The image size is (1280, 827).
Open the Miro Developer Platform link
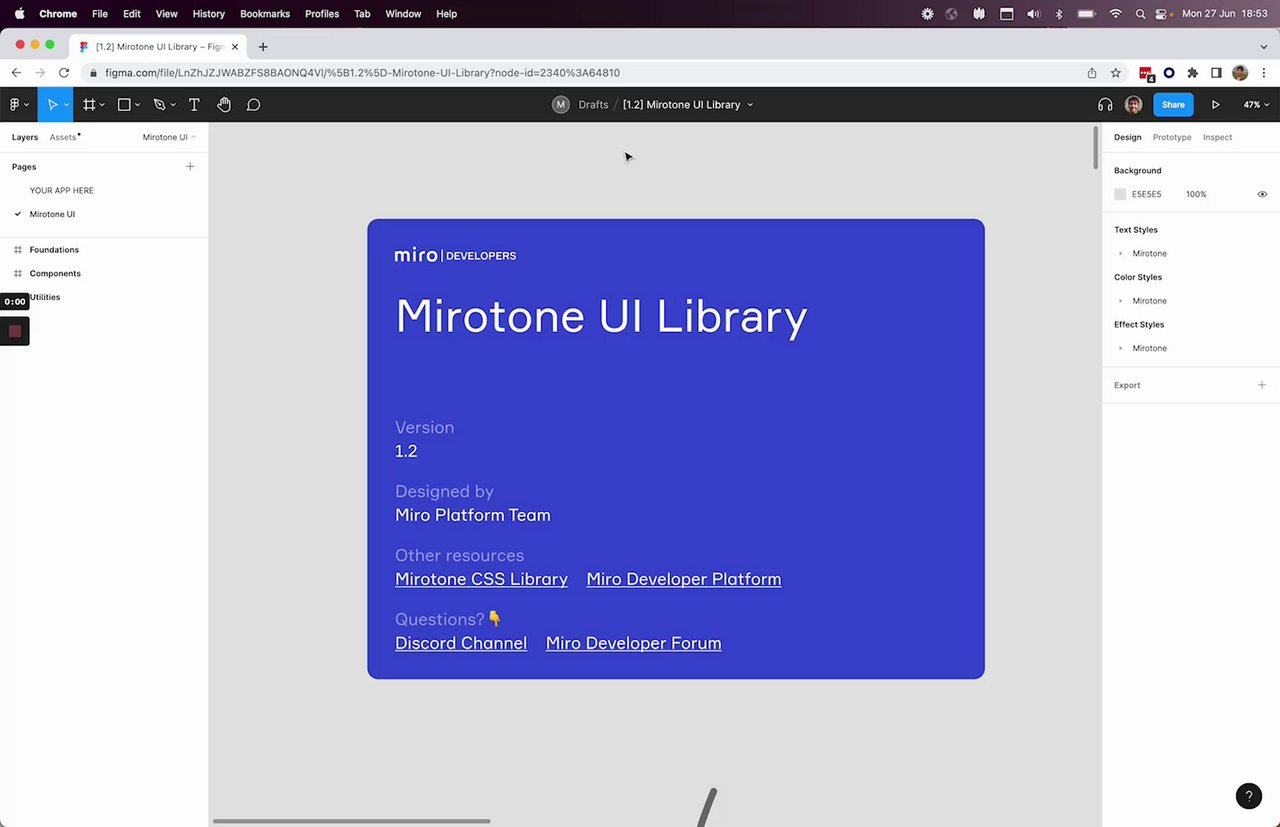coord(684,579)
